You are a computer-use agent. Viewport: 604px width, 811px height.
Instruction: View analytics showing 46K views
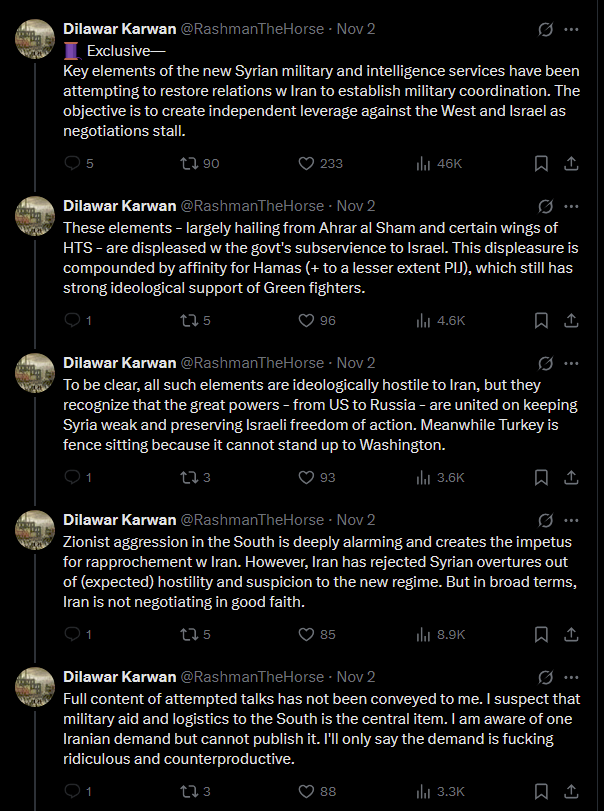[423, 164]
